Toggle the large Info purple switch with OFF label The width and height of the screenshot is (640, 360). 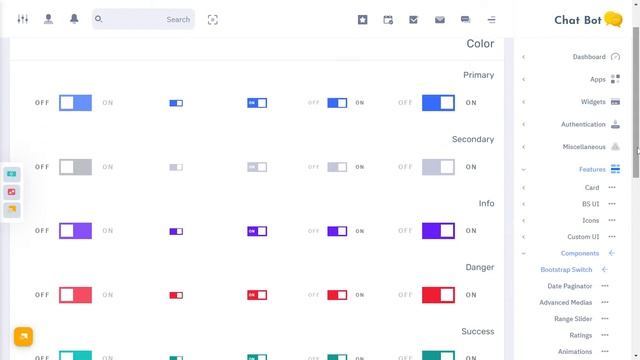click(76, 231)
